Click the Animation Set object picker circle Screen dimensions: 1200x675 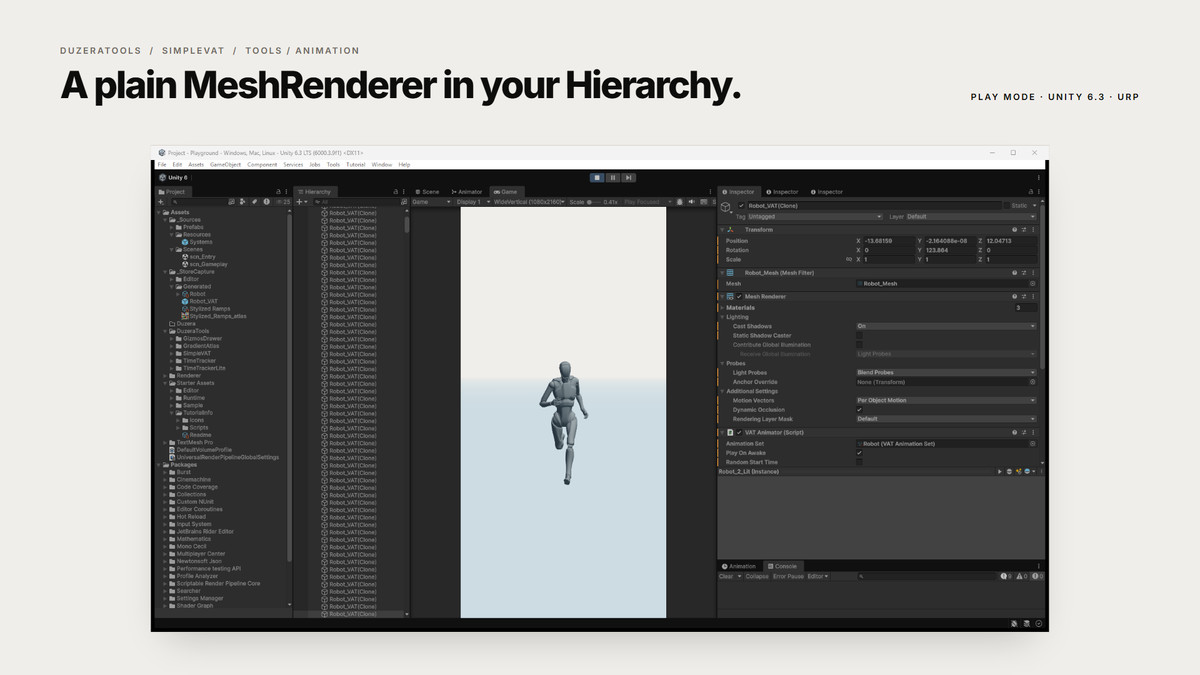(x=1032, y=444)
